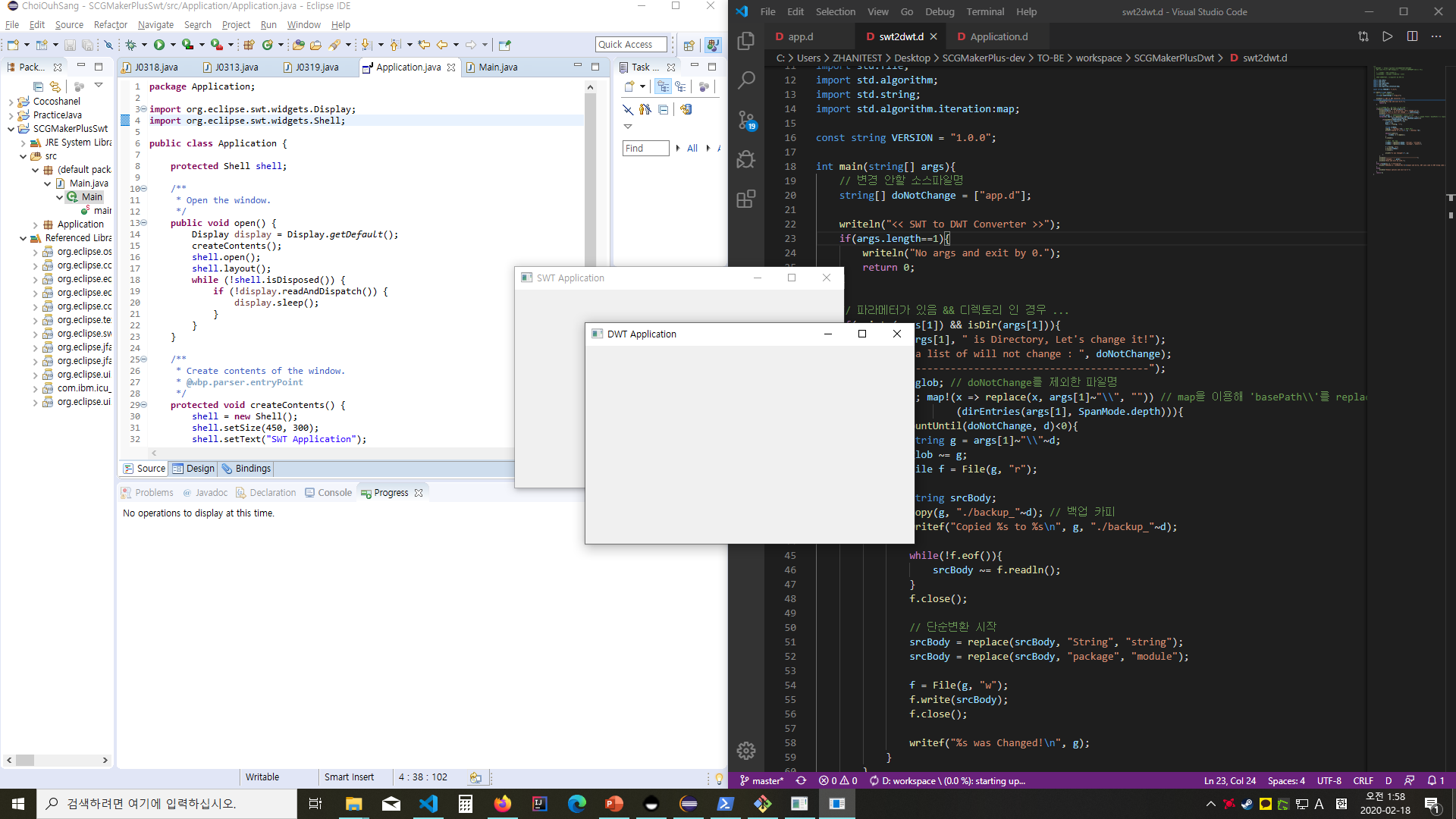Expand the Application package in tree
This screenshot has height=819, width=1456.
[x=35, y=224]
